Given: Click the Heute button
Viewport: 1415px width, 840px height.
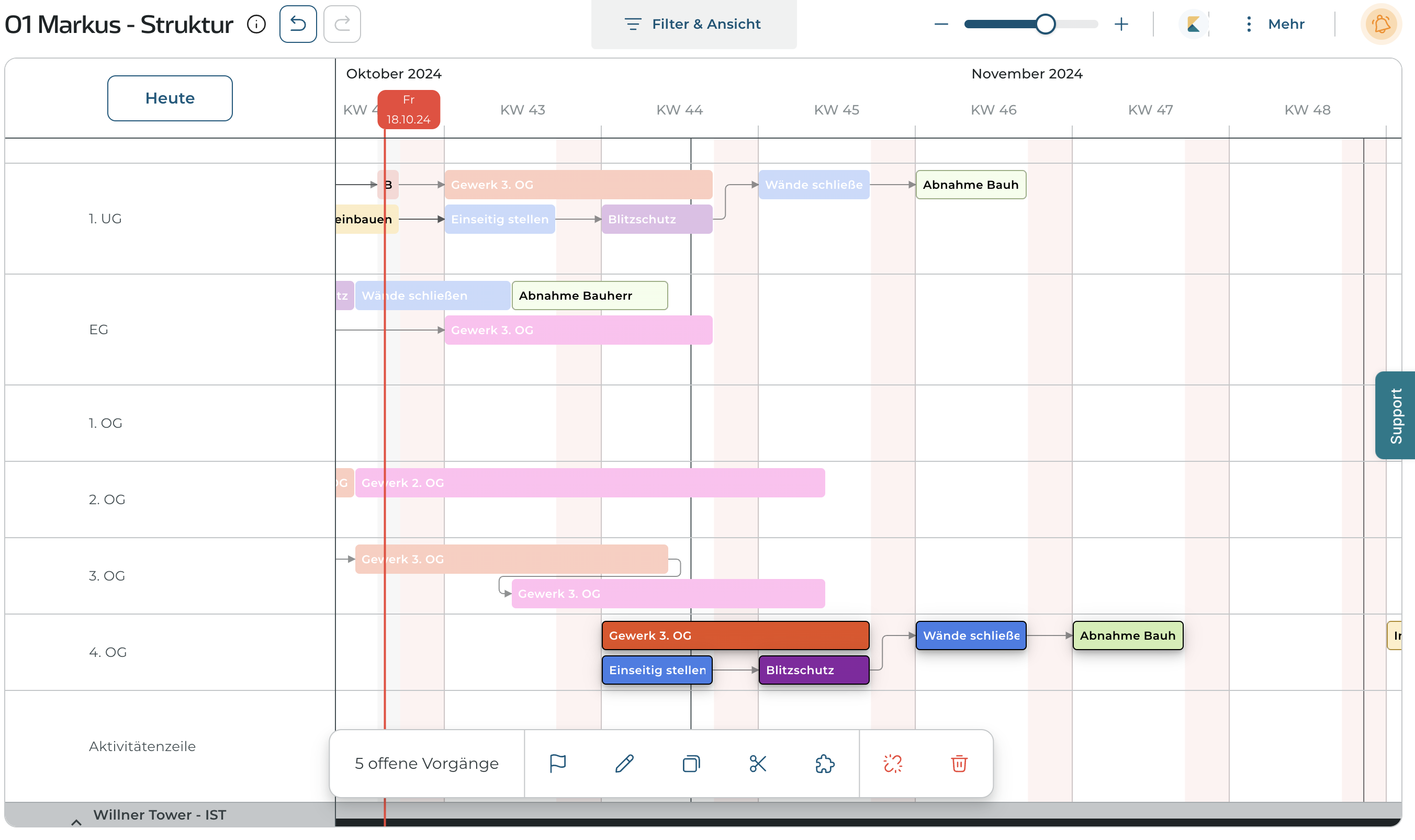Looking at the screenshot, I should pyautogui.click(x=170, y=98).
